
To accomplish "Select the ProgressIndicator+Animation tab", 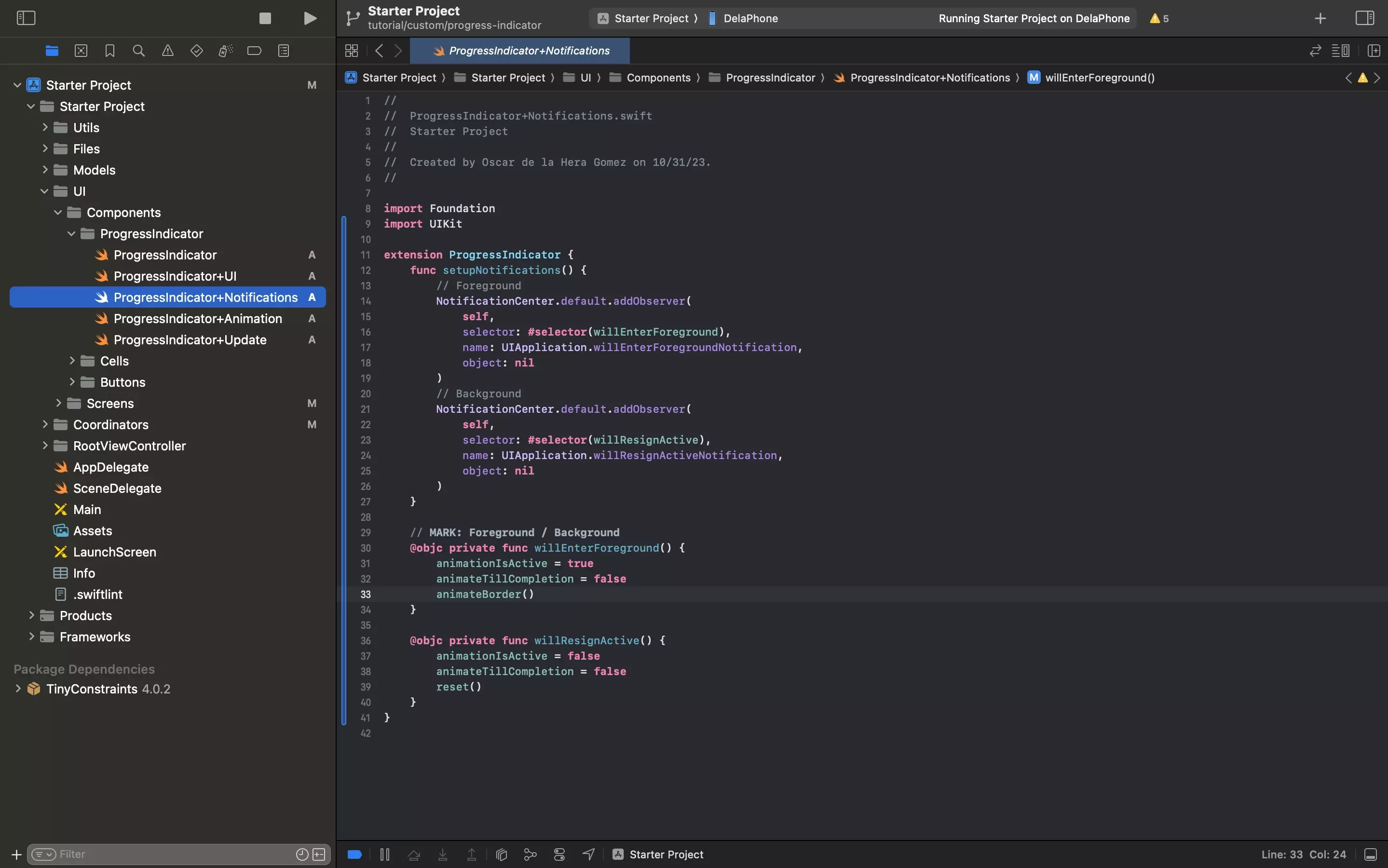I will tap(197, 318).
